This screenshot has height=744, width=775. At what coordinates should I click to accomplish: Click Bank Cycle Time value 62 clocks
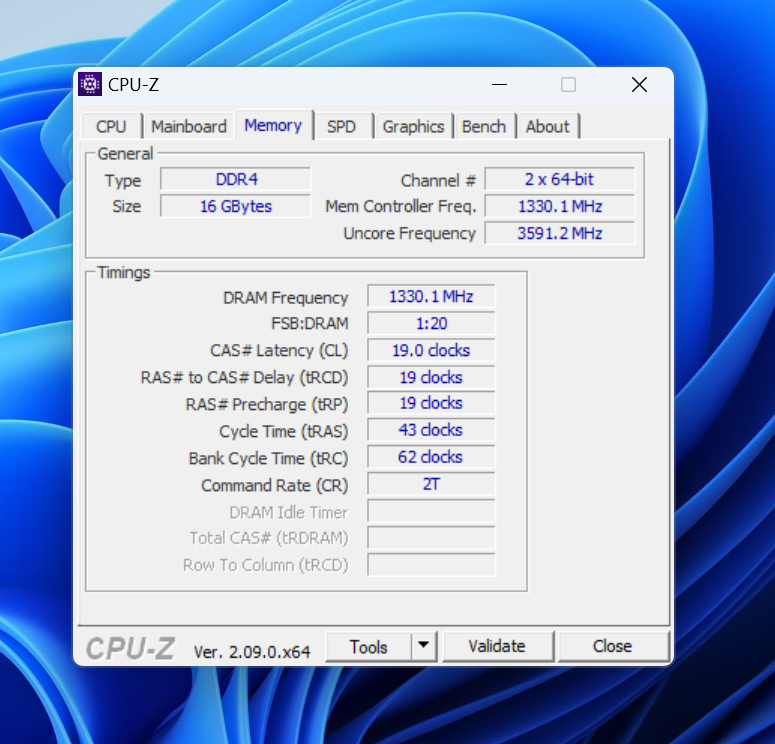[x=431, y=457]
